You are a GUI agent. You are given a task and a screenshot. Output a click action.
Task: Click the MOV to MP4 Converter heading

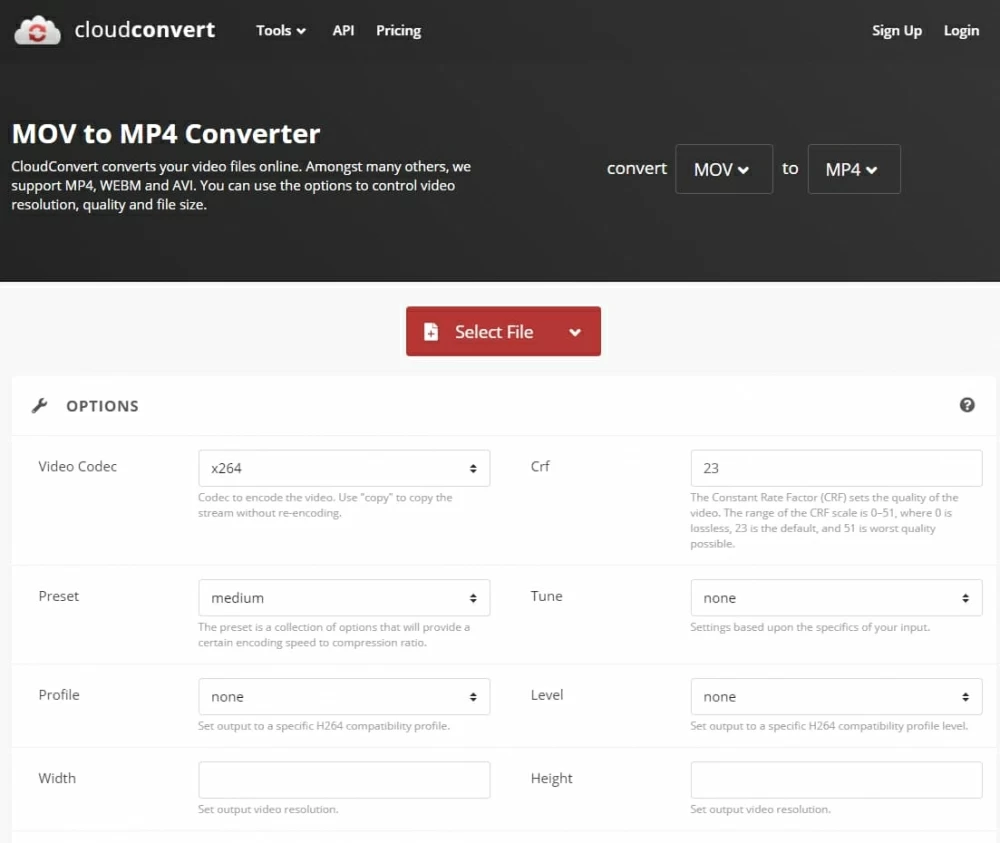166,134
